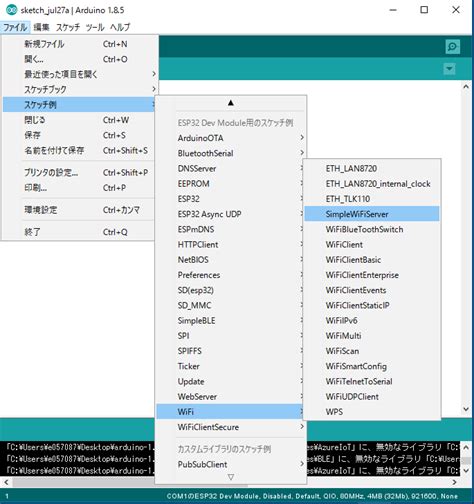Open the SimpleBLE examples entry

(x=230, y=321)
